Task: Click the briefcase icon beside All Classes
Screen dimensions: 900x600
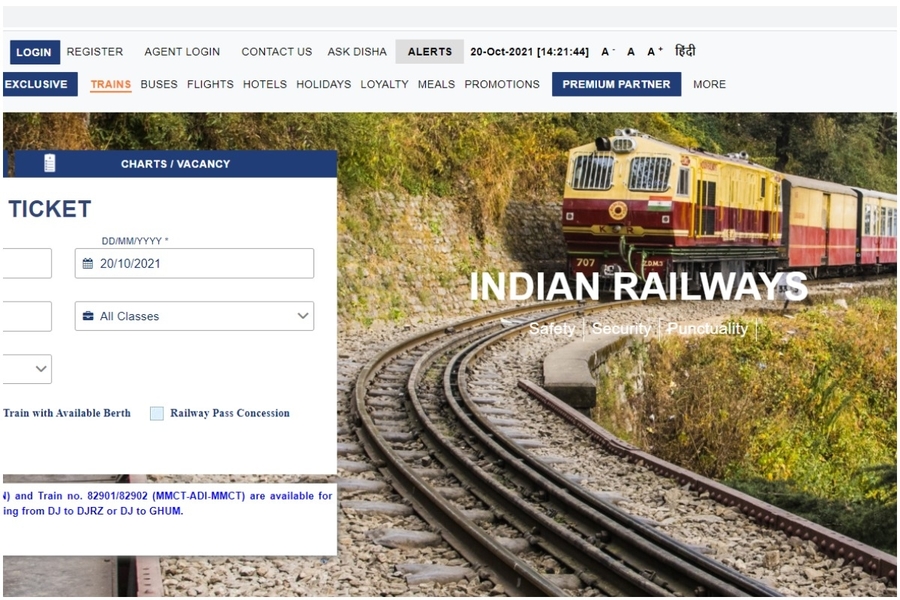Action: [88, 316]
